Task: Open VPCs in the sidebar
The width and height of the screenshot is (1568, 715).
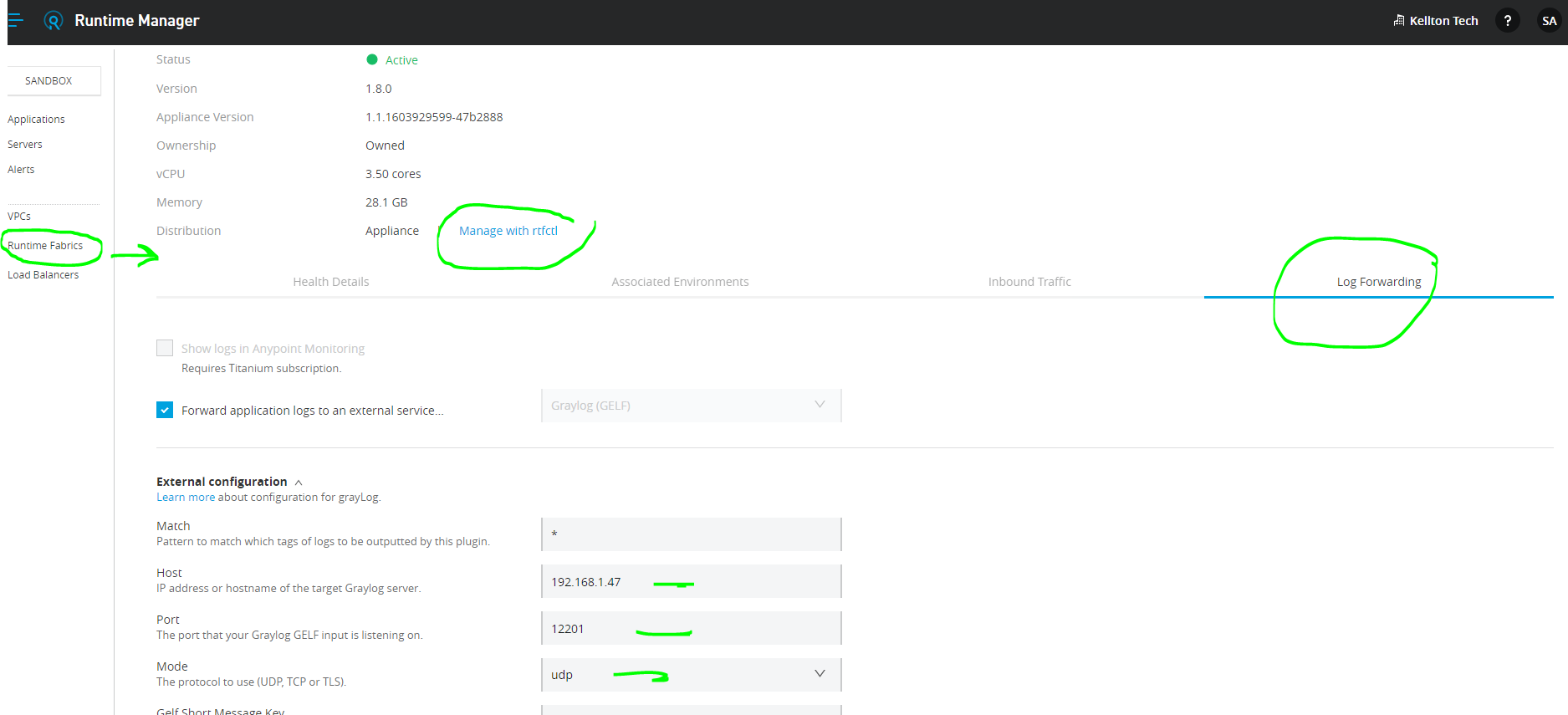Action: [x=19, y=217]
